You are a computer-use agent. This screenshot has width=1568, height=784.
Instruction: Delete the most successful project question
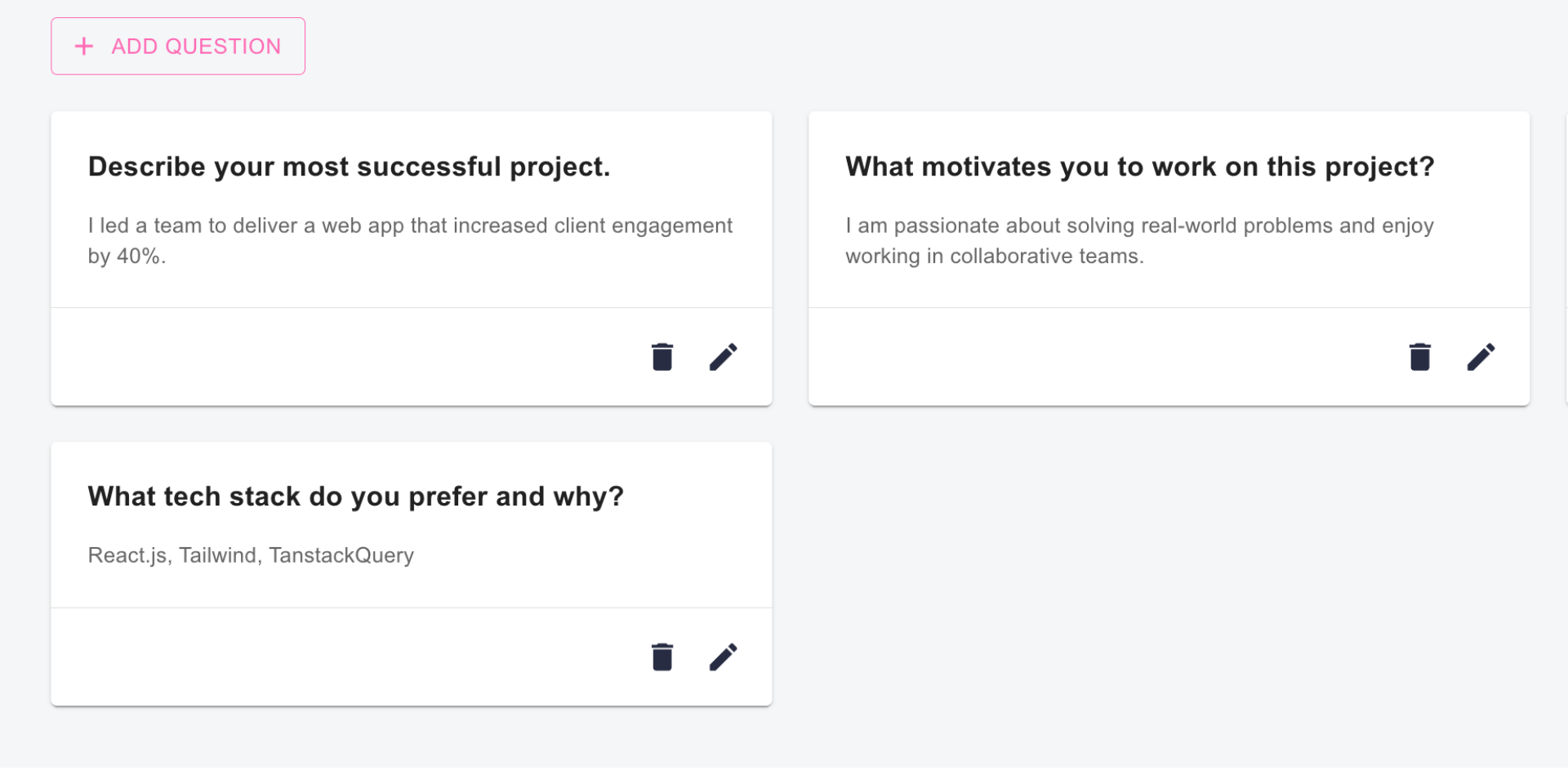coord(662,357)
